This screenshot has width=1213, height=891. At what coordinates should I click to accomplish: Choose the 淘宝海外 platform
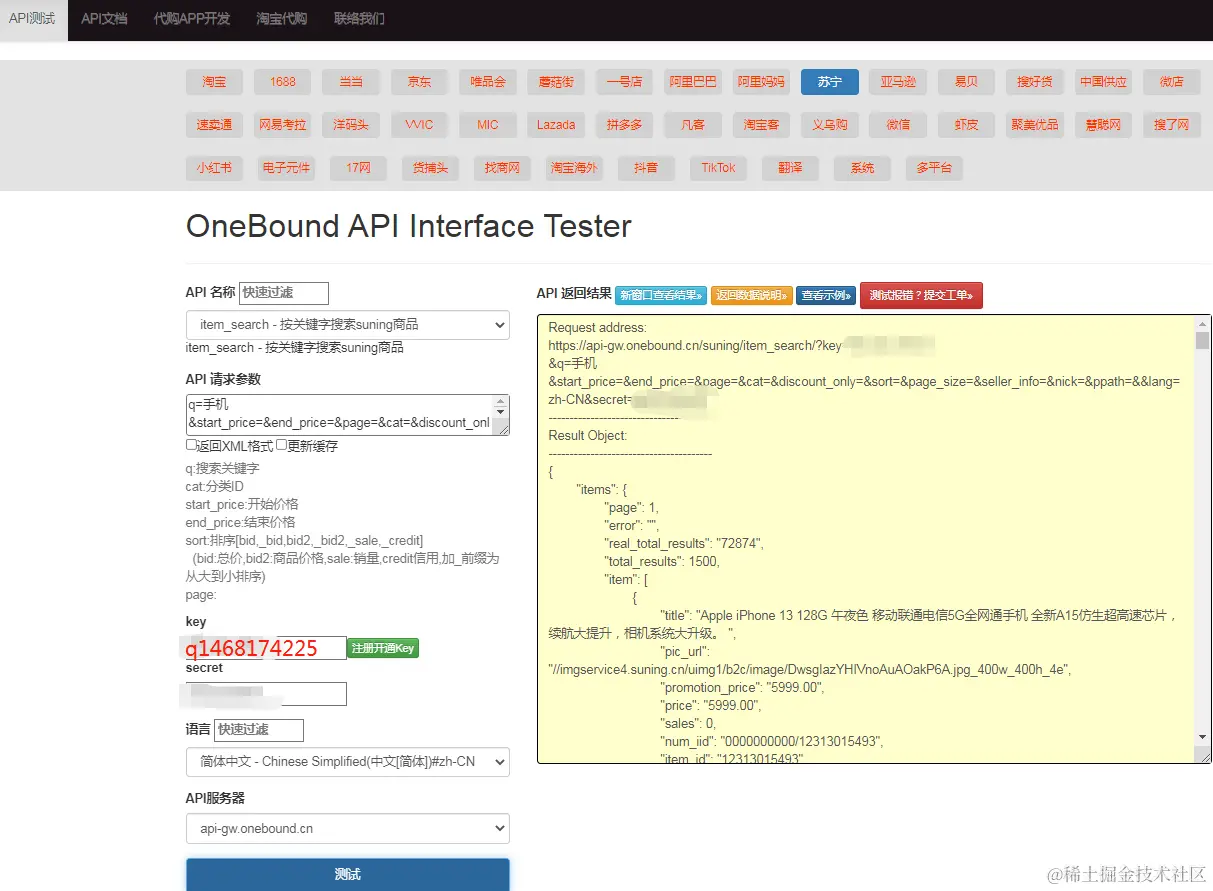tap(574, 168)
